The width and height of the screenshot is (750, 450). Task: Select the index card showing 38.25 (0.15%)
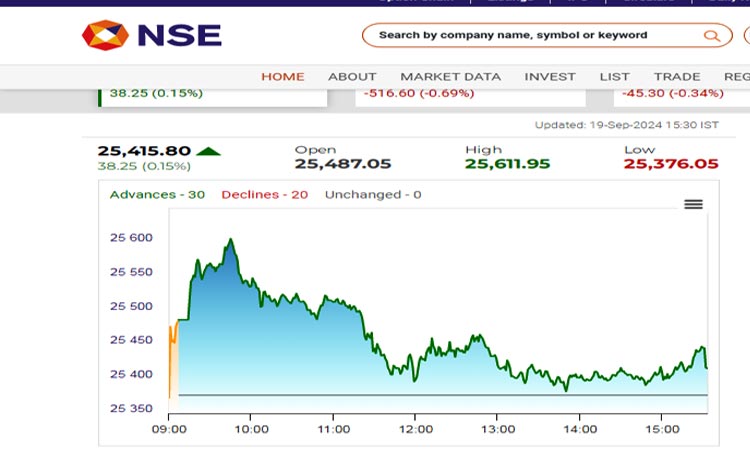(213, 98)
